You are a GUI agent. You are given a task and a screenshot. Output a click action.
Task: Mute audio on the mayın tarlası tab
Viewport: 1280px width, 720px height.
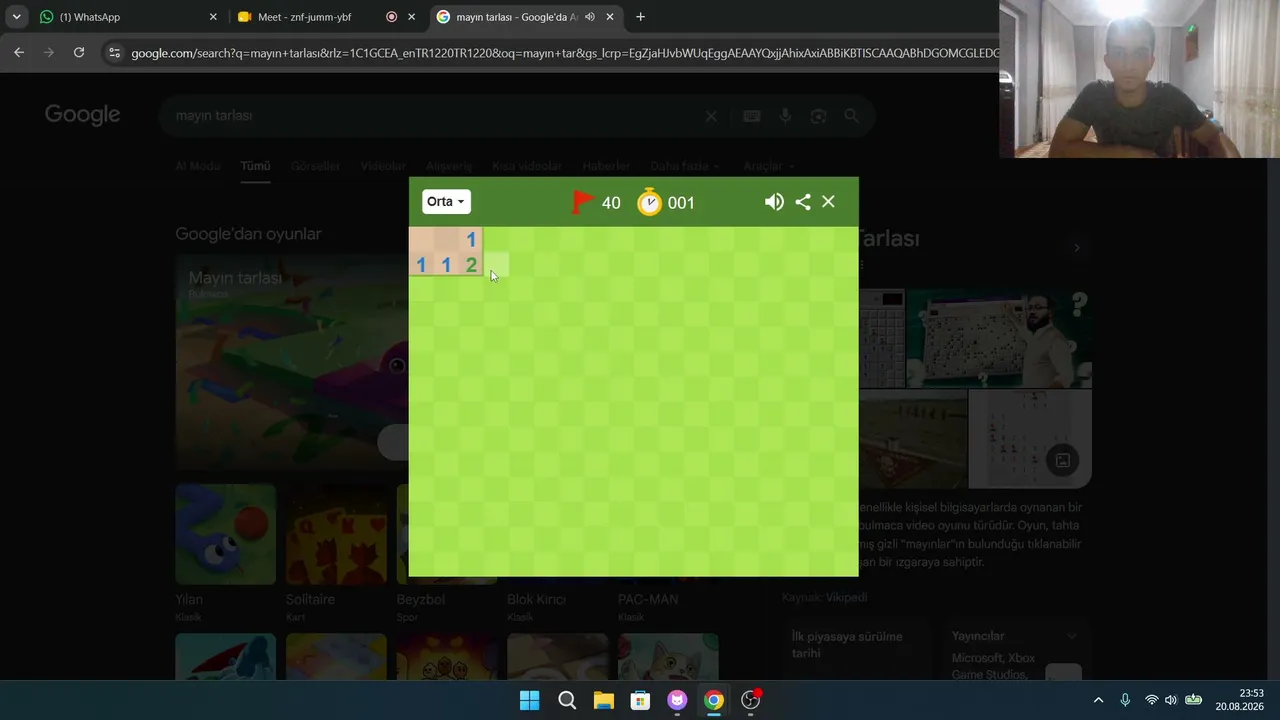coord(589,17)
